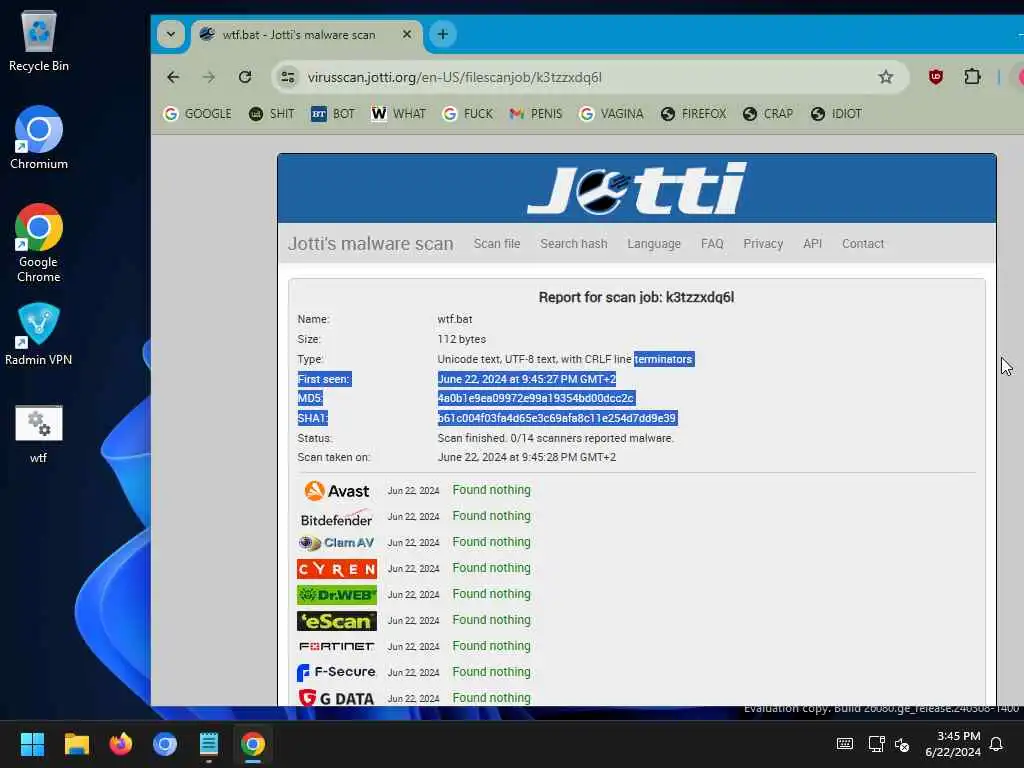Open the WHAT Wikipedia bookmark
1024x768 pixels.
pos(398,114)
